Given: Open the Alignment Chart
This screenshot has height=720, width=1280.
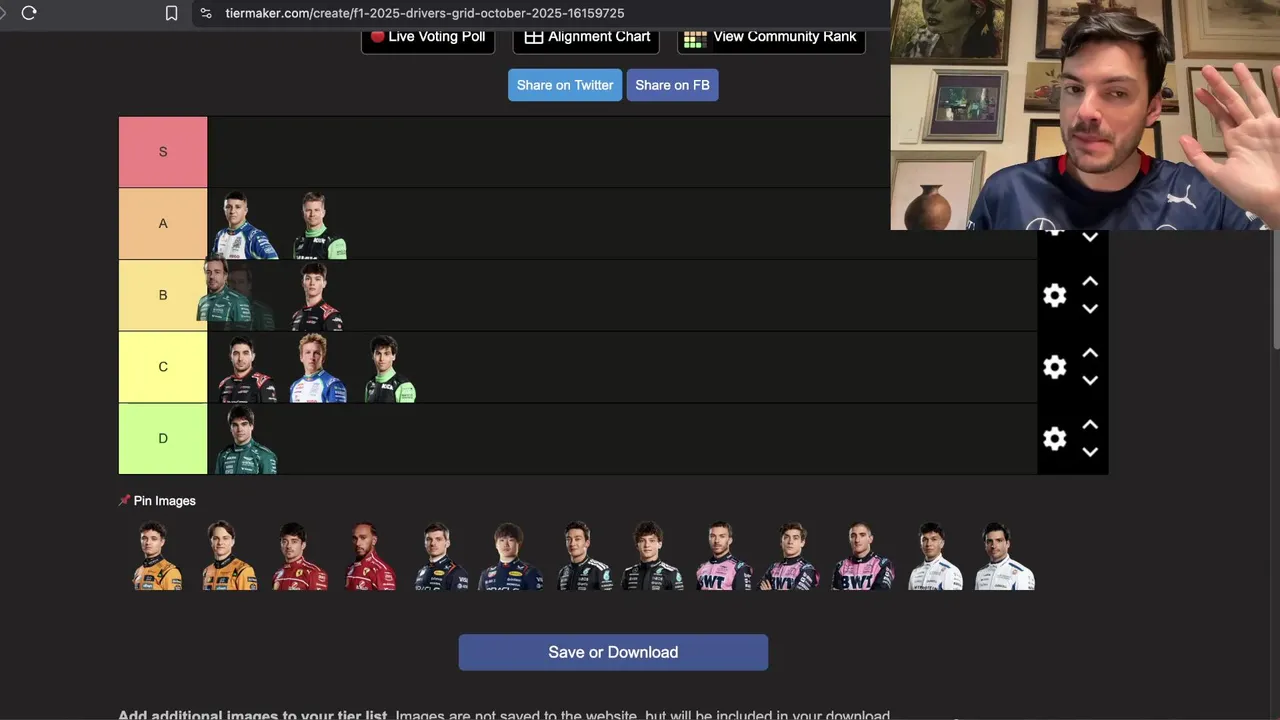Looking at the screenshot, I should coord(587,37).
